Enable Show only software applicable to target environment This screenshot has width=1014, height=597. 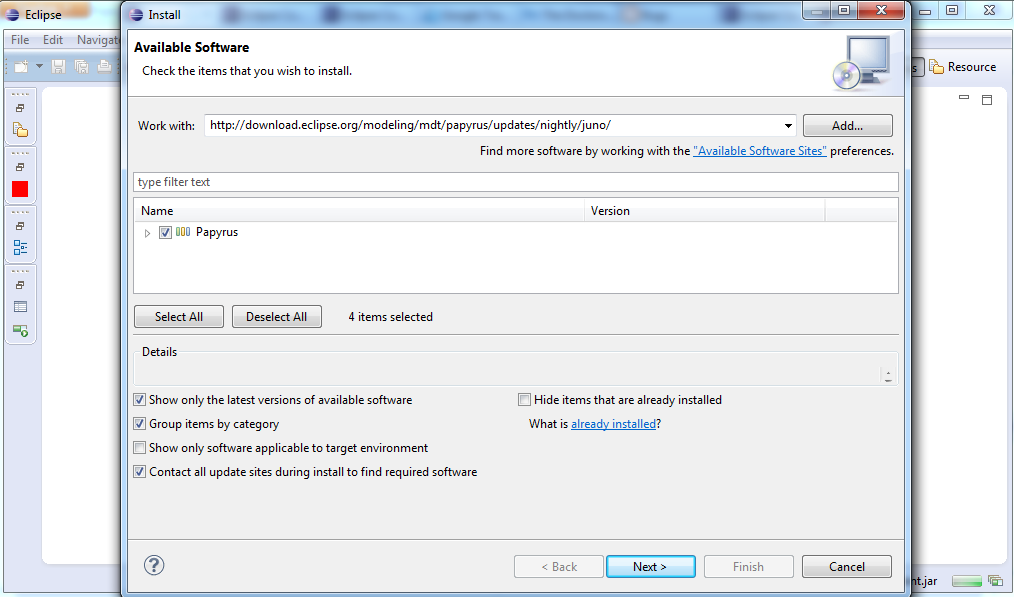pyautogui.click(x=139, y=448)
